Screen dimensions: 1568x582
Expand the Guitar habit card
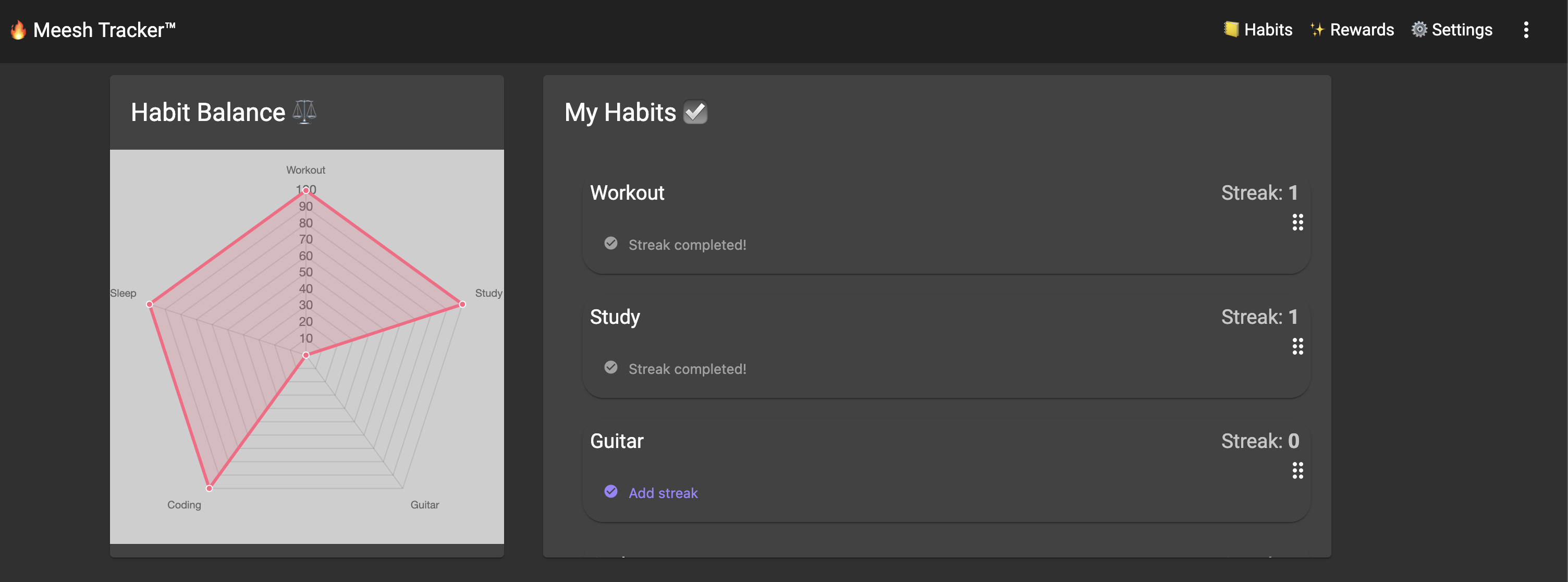[617, 441]
